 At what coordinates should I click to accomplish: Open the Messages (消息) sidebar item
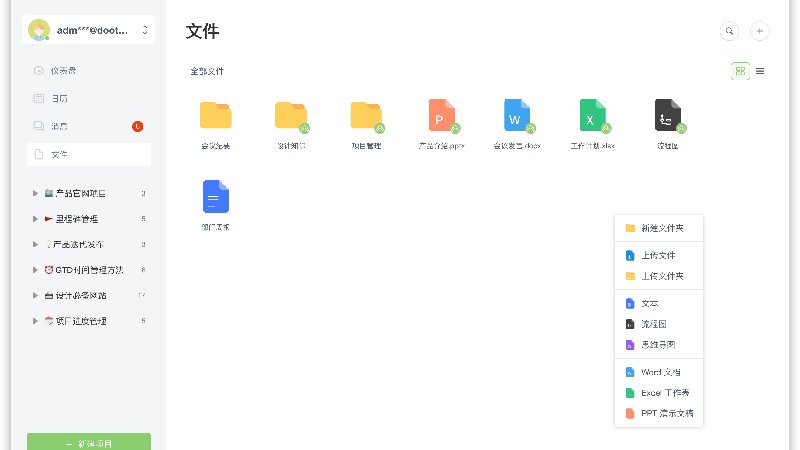click(89, 126)
